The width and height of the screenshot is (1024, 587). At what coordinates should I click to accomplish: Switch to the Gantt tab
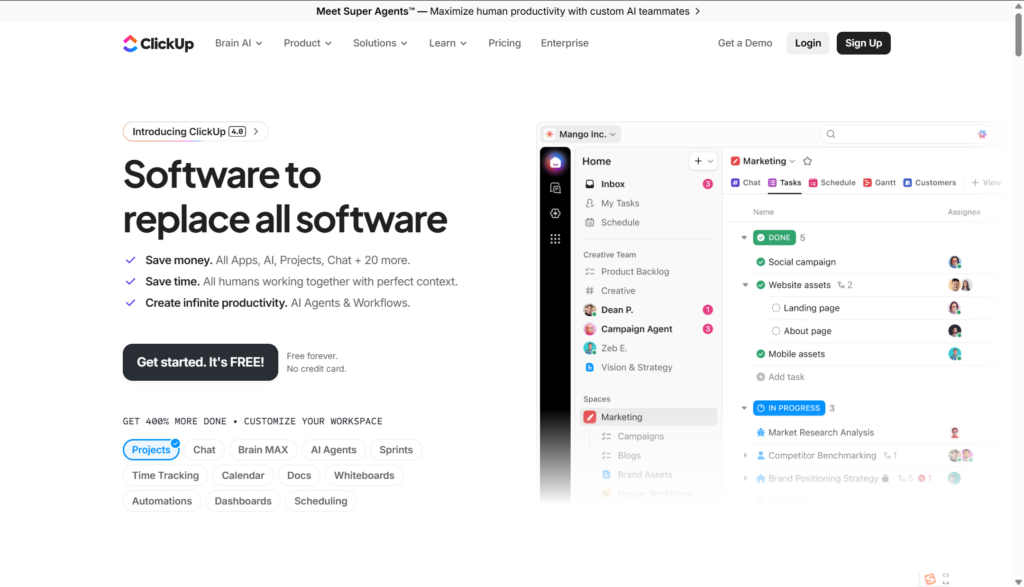(x=879, y=183)
